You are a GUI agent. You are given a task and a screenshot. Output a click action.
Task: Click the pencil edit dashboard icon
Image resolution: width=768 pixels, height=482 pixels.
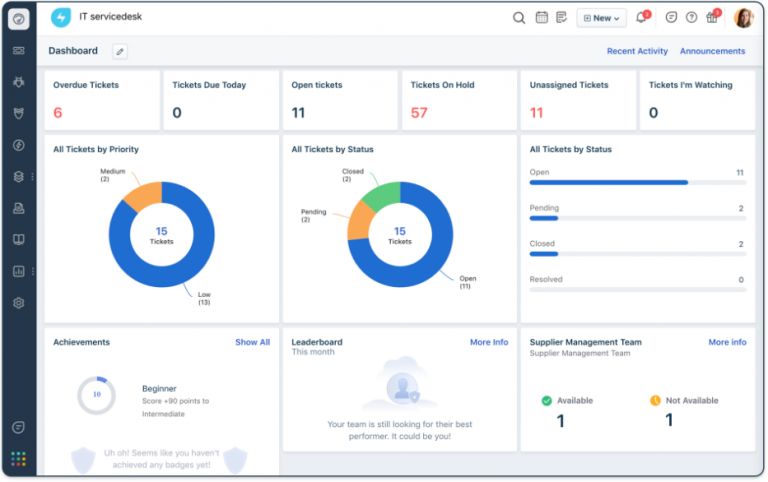pyautogui.click(x=120, y=51)
